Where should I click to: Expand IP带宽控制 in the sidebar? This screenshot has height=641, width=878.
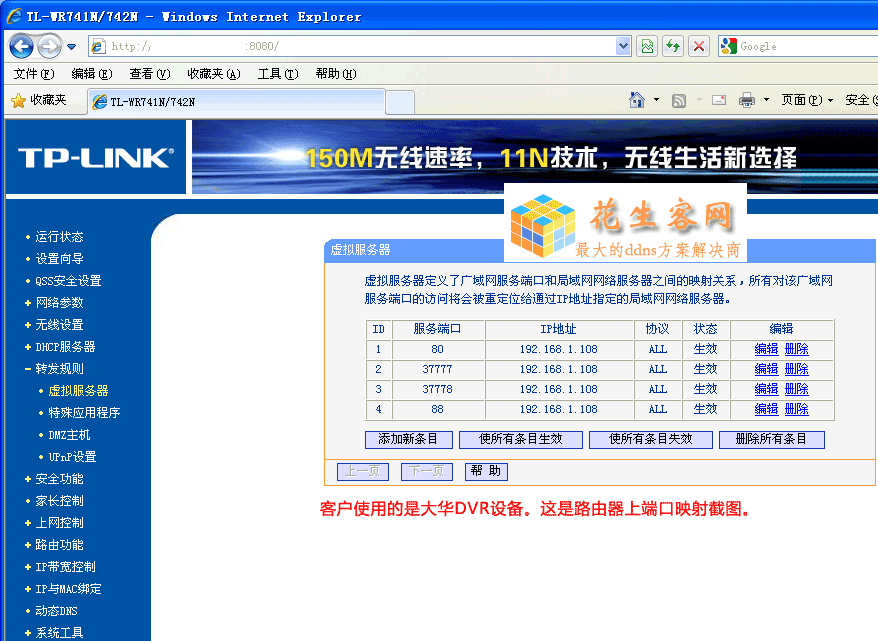(65, 567)
